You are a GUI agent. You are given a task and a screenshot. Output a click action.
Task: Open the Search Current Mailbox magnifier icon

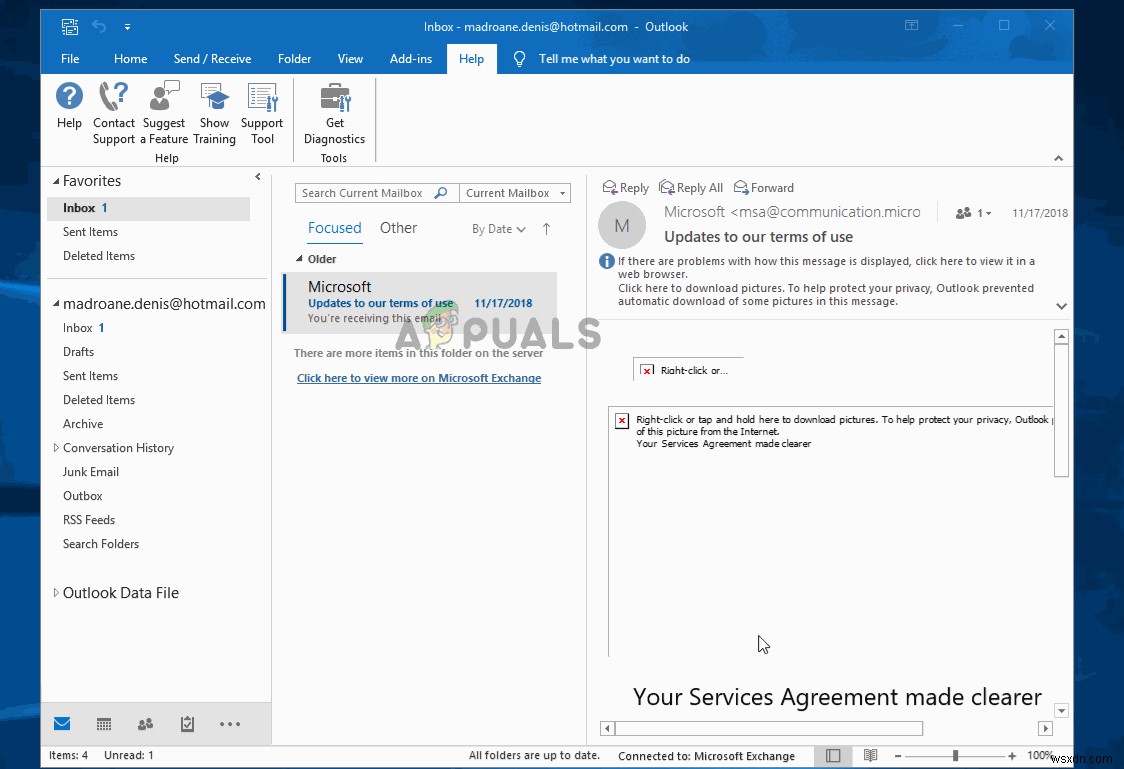pyautogui.click(x=440, y=192)
